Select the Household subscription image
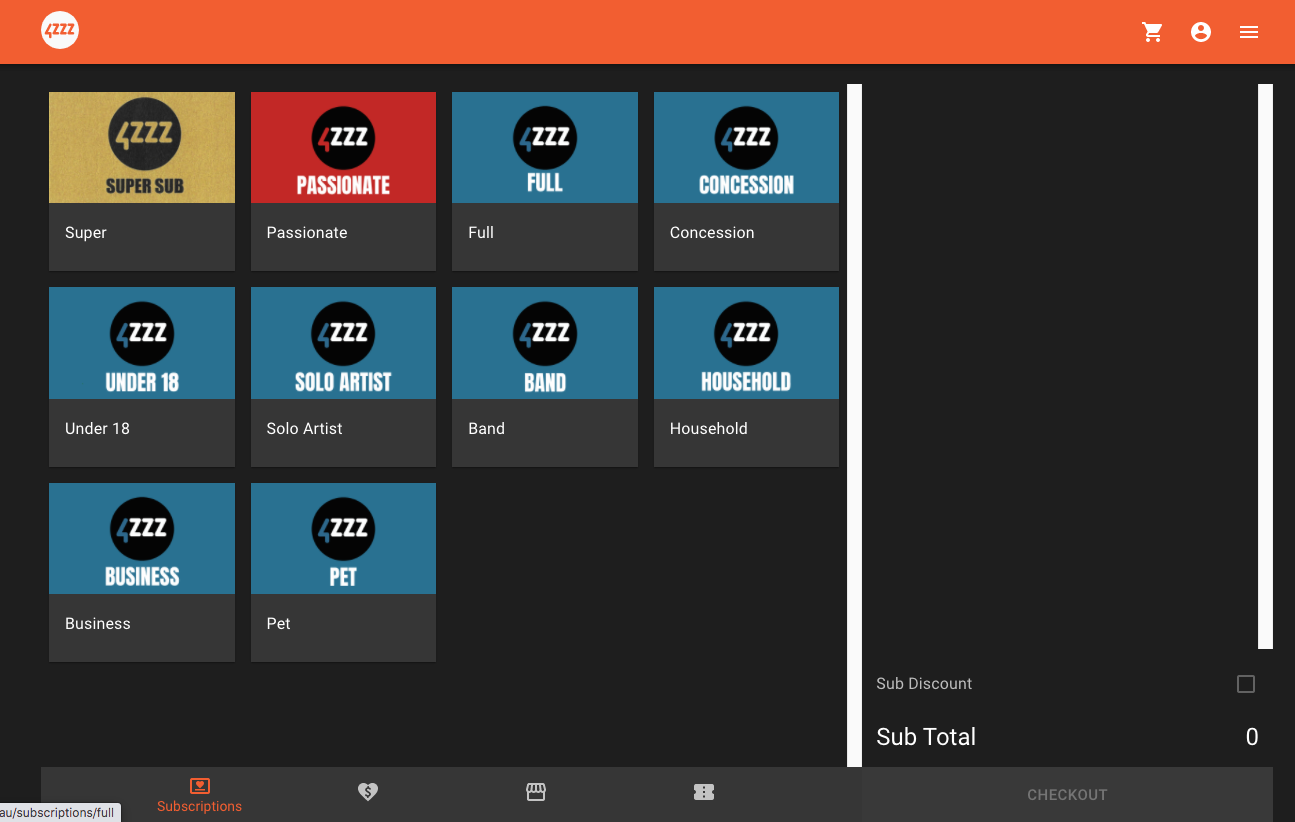Screen dimensions: 1295x822 [x=746, y=343]
